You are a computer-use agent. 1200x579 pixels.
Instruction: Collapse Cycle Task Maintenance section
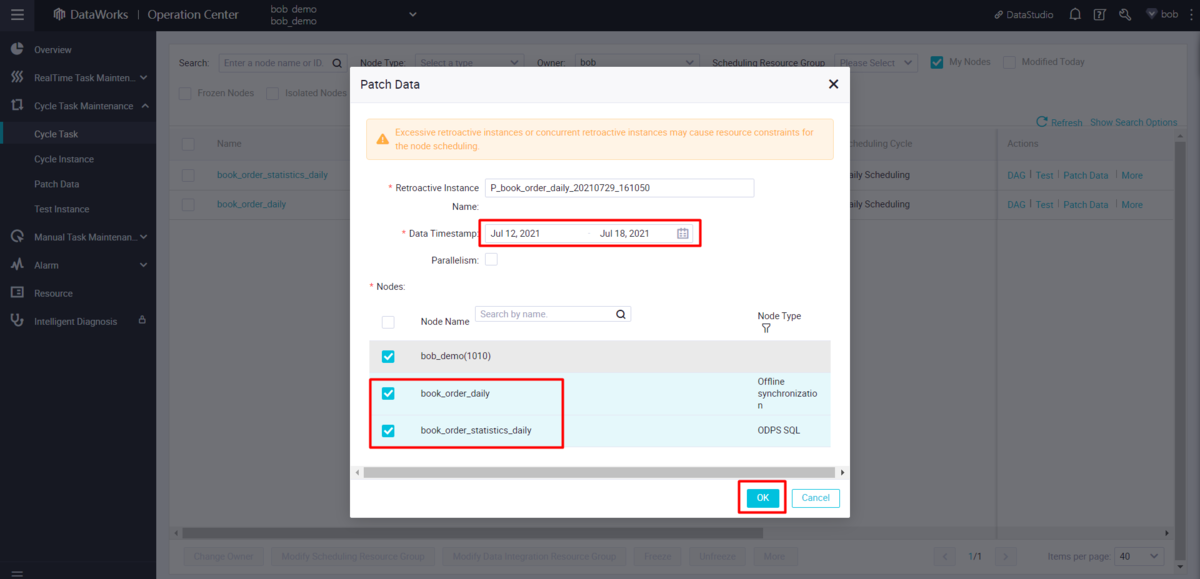click(143, 105)
